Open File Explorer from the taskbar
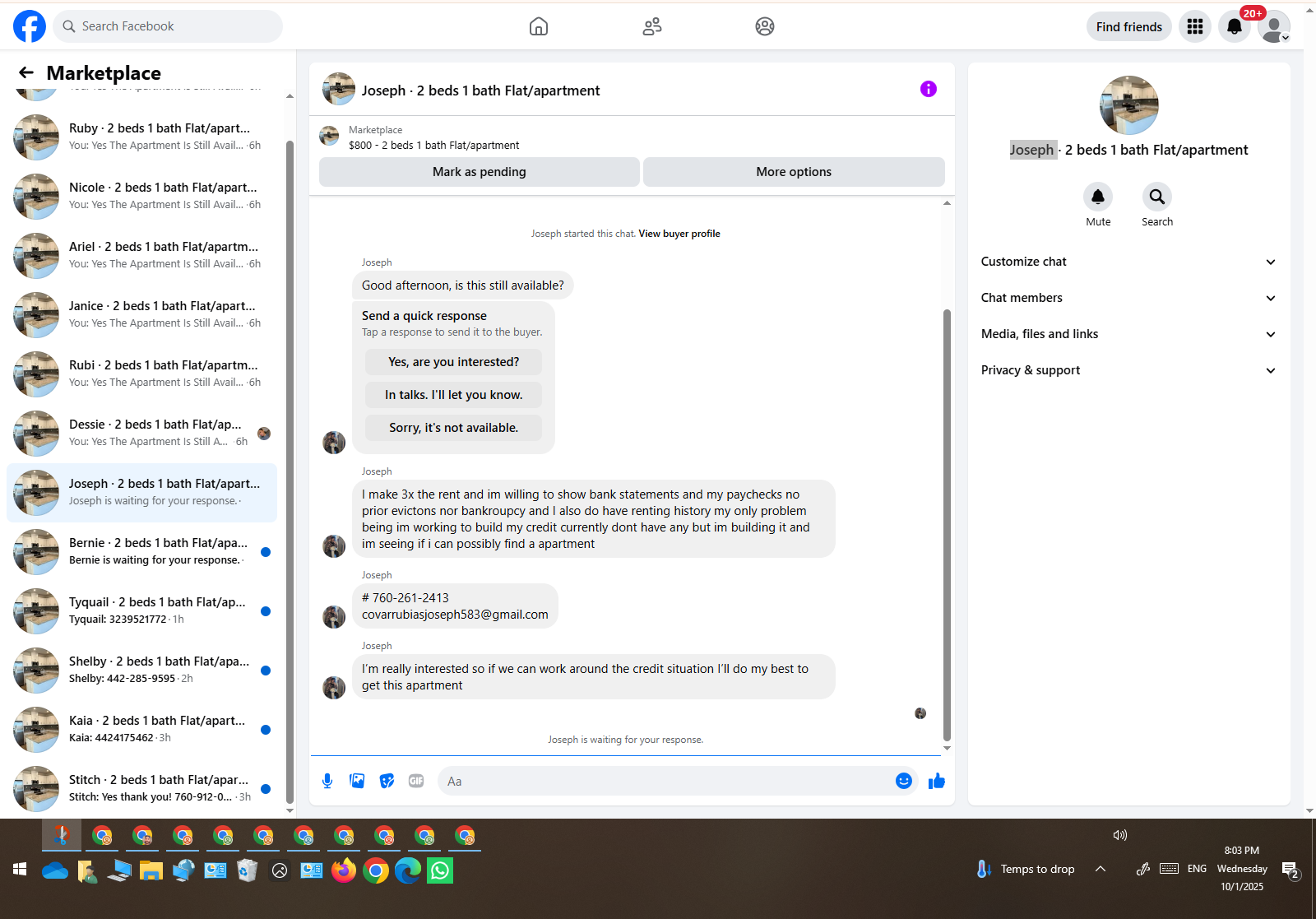Image resolution: width=1316 pixels, height=919 pixels. coord(151,870)
